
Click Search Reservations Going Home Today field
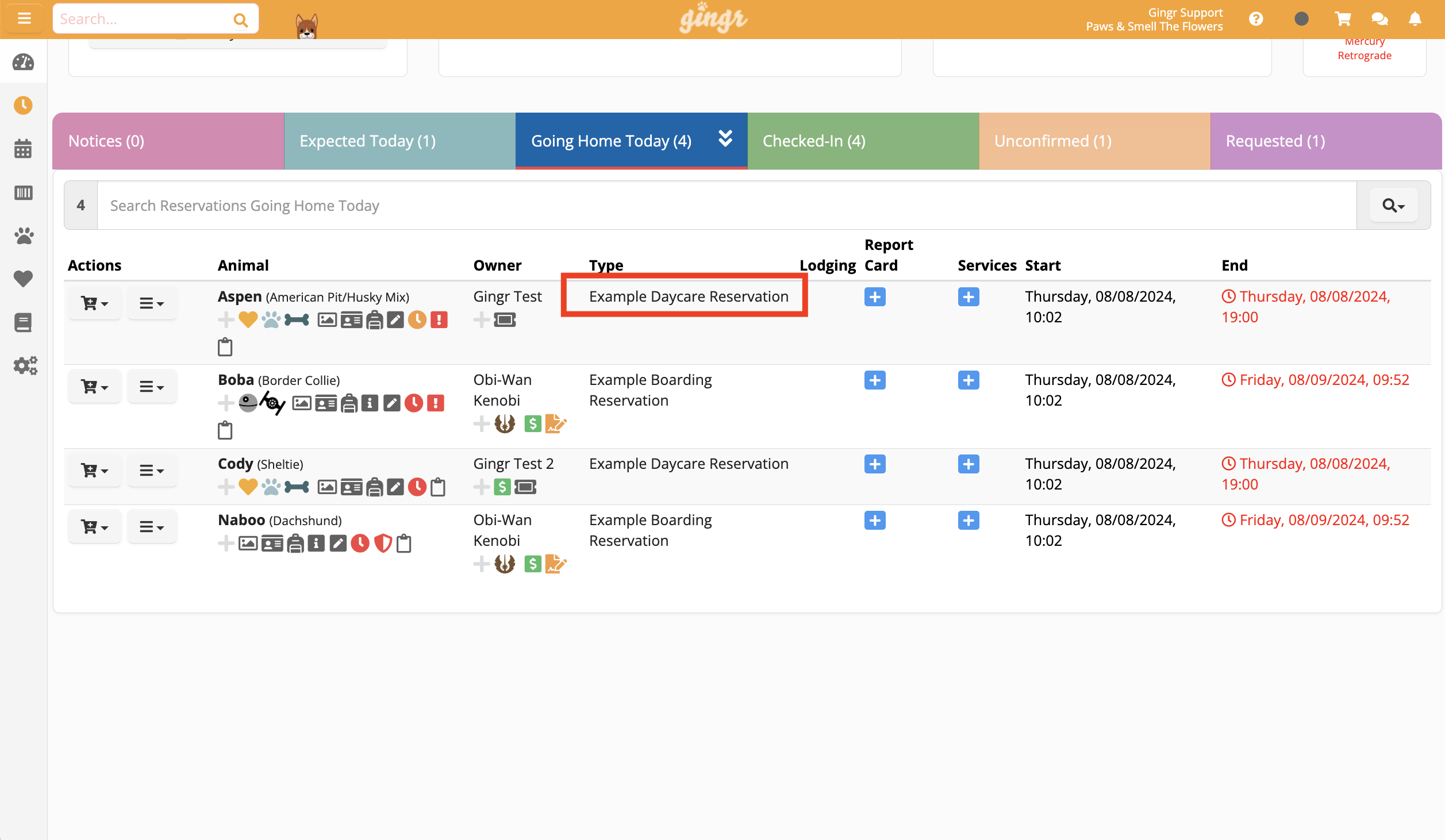coord(727,205)
